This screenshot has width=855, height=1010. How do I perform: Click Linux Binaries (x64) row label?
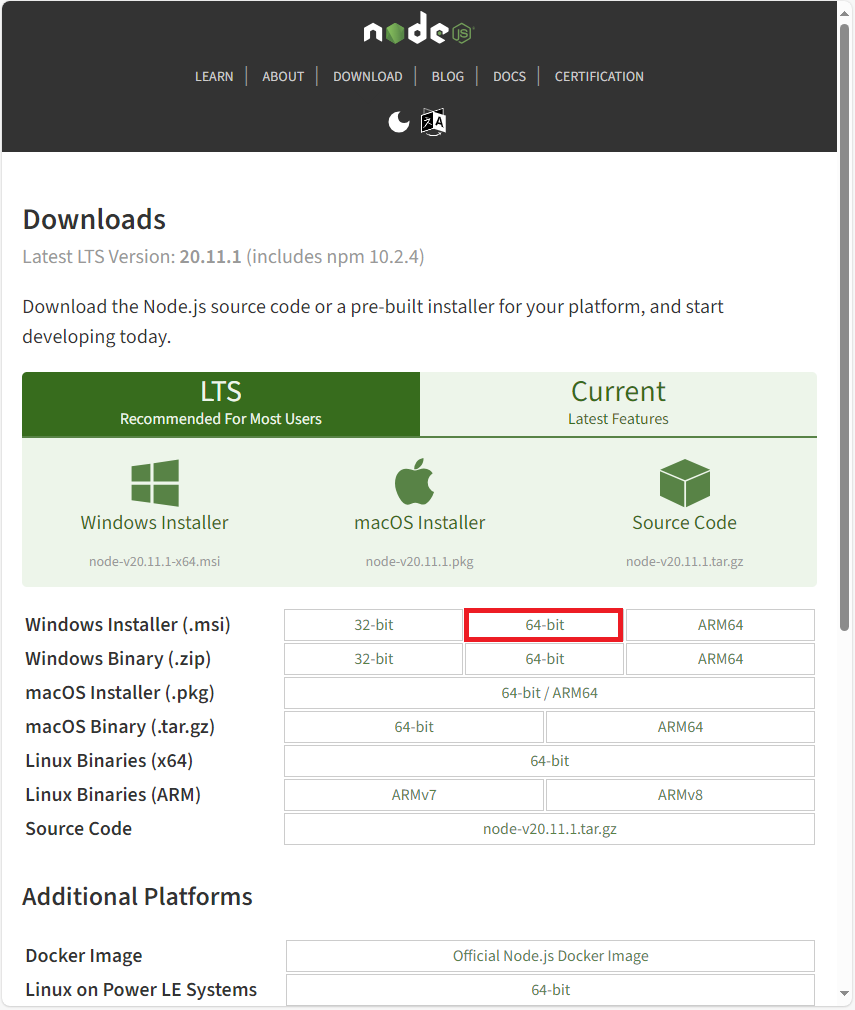click(x=109, y=761)
